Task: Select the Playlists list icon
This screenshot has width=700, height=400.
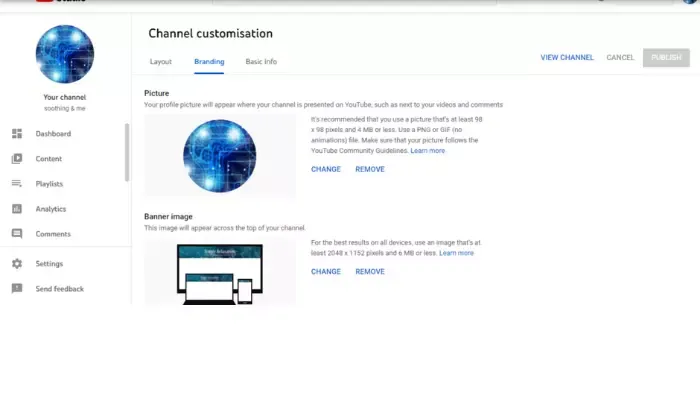Action: 17,183
